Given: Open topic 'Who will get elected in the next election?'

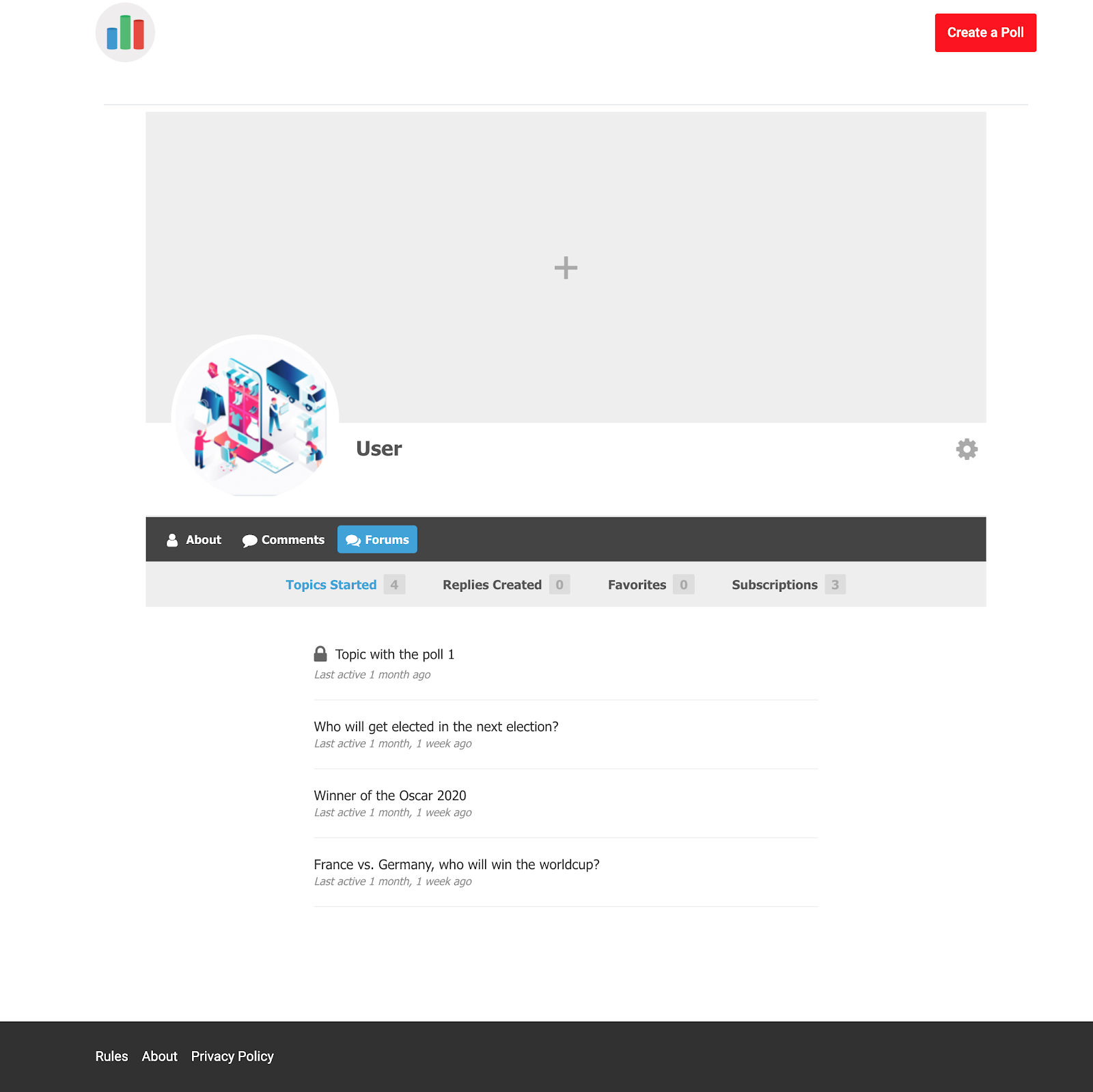Looking at the screenshot, I should (436, 726).
